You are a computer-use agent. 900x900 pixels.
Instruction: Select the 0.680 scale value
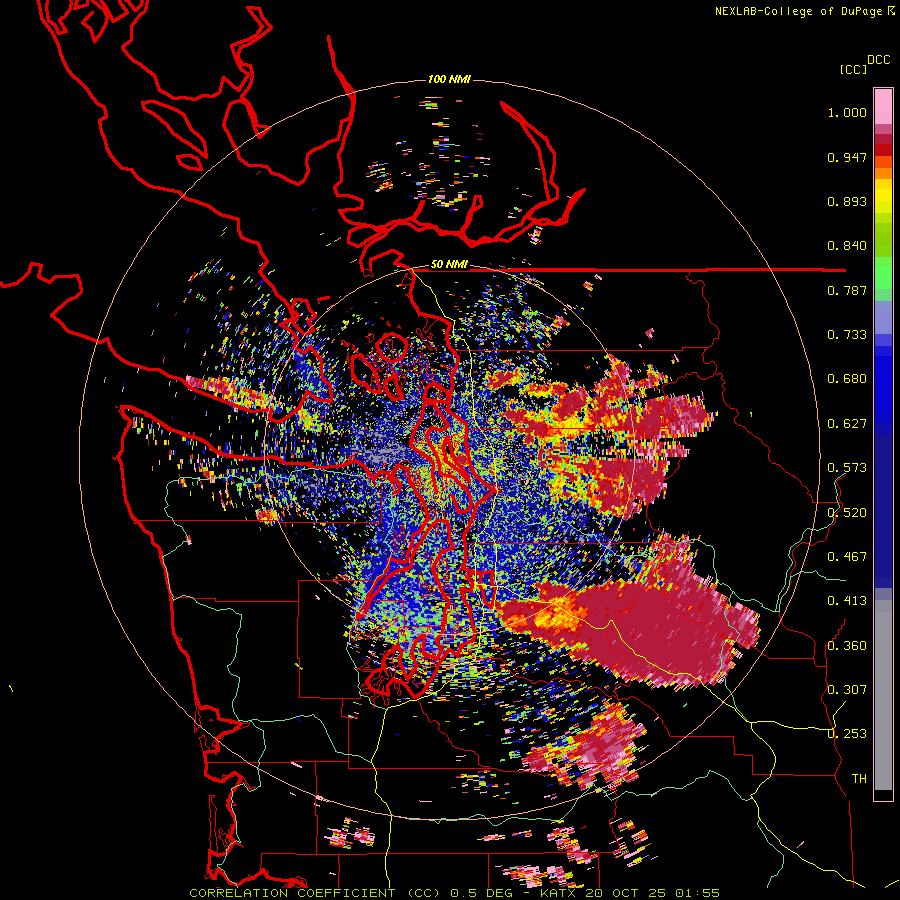click(x=847, y=379)
